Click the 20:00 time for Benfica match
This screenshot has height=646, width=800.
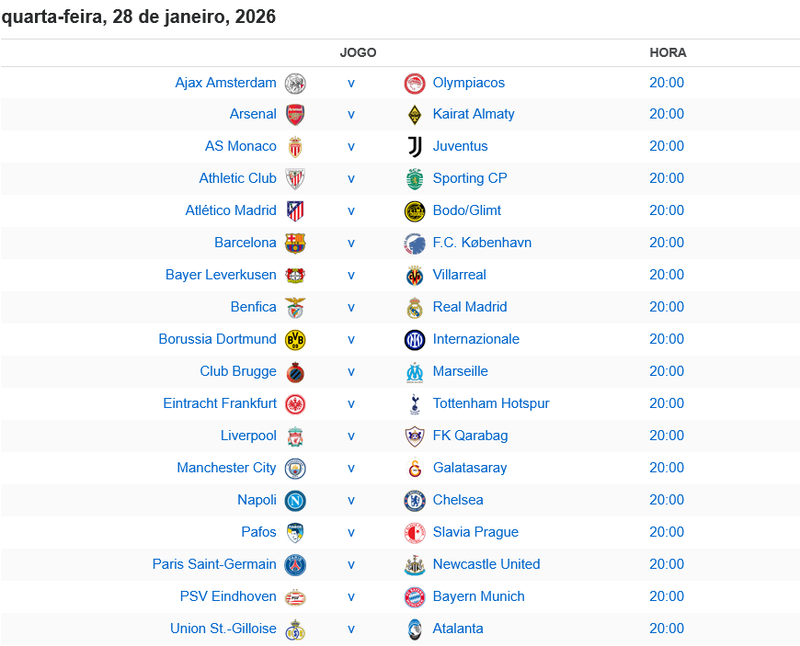pyautogui.click(x=666, y=307)
